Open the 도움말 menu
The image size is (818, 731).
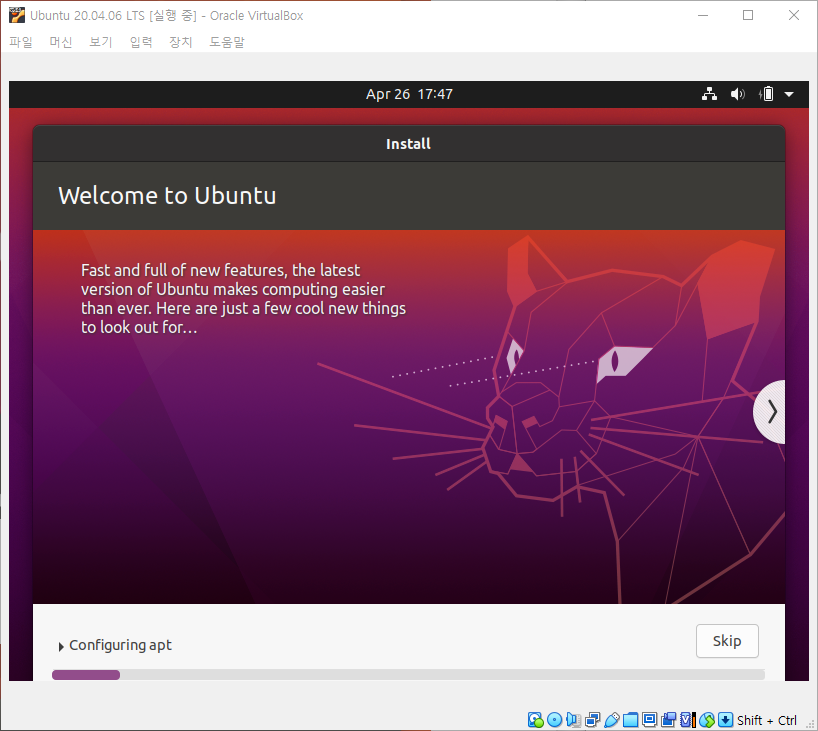[x=227, y=42]
